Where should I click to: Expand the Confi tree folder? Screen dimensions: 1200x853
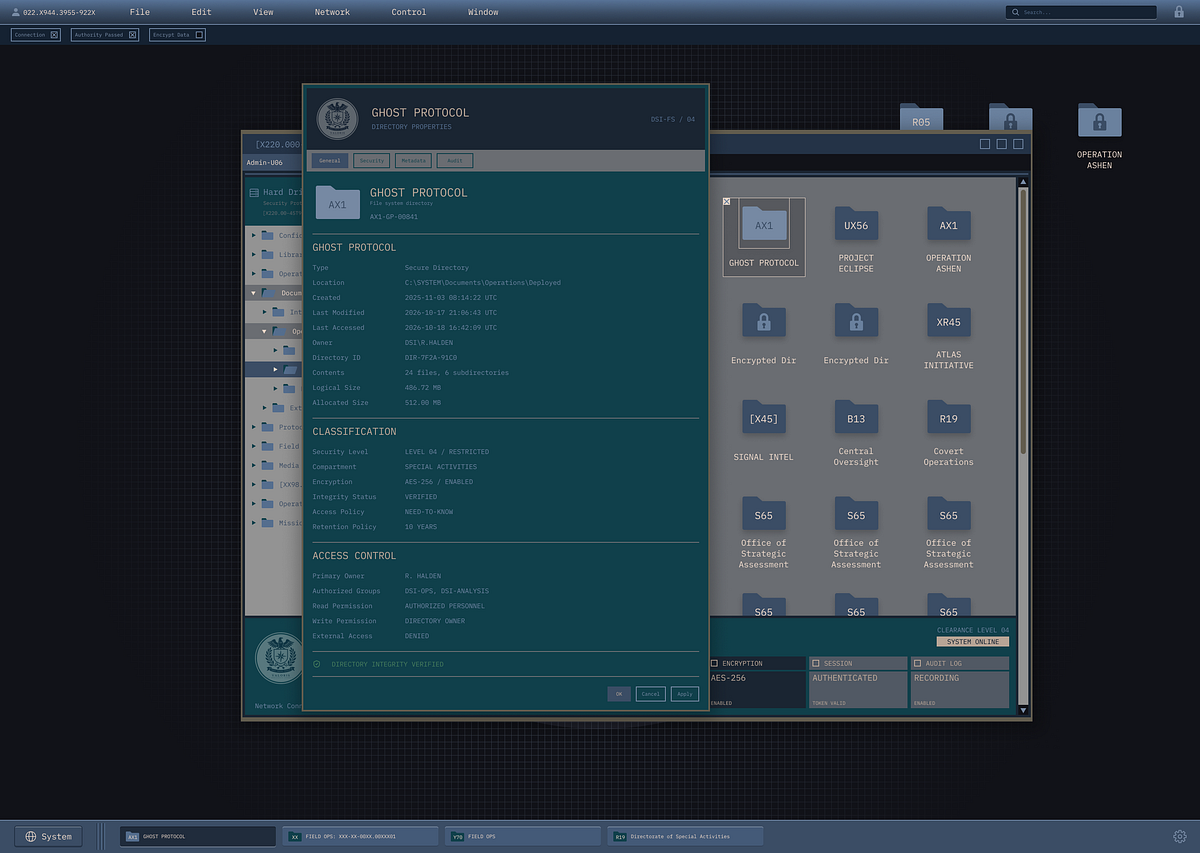click(x=254, y=236)
